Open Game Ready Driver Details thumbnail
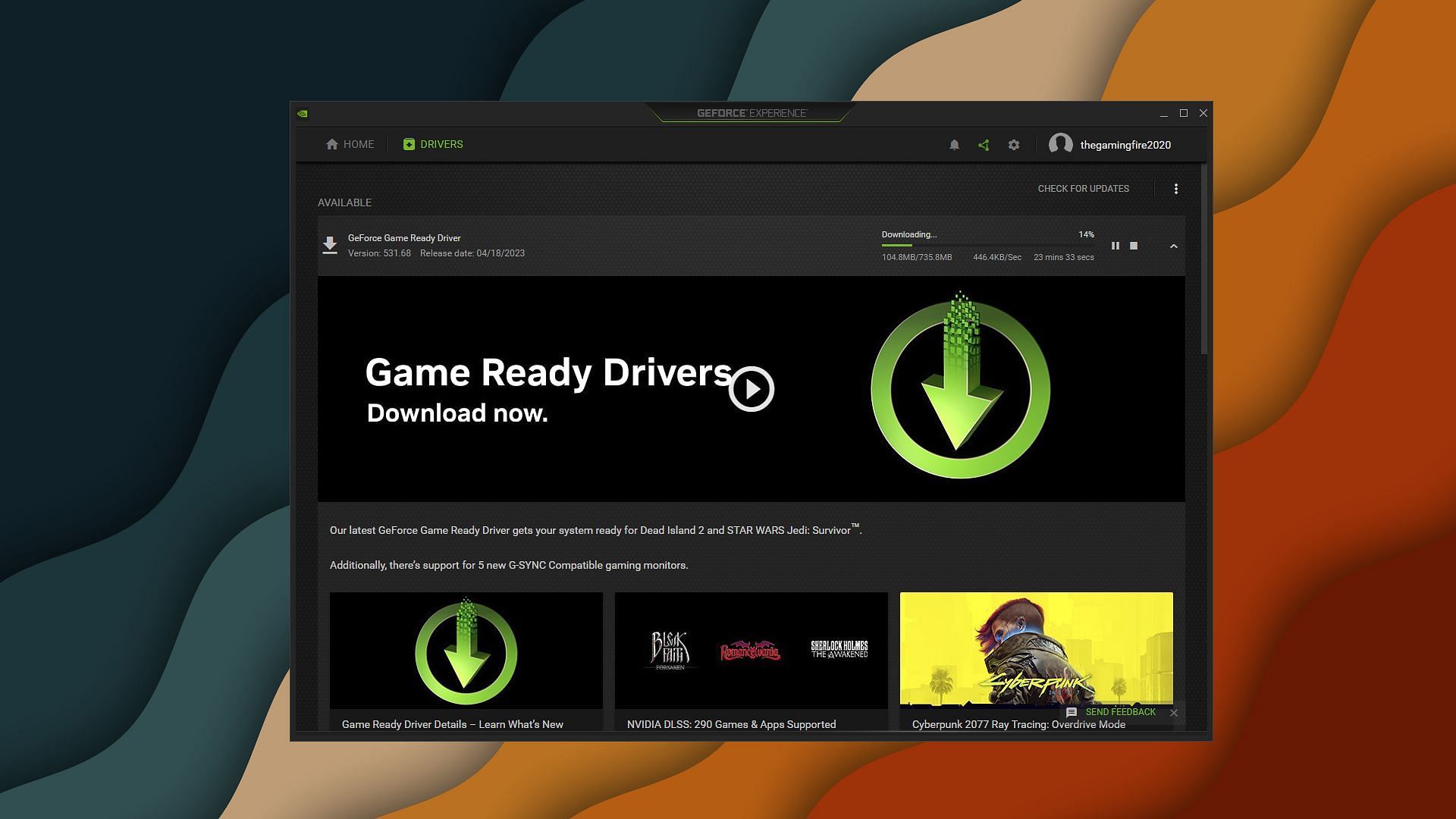 click(466, 651)
